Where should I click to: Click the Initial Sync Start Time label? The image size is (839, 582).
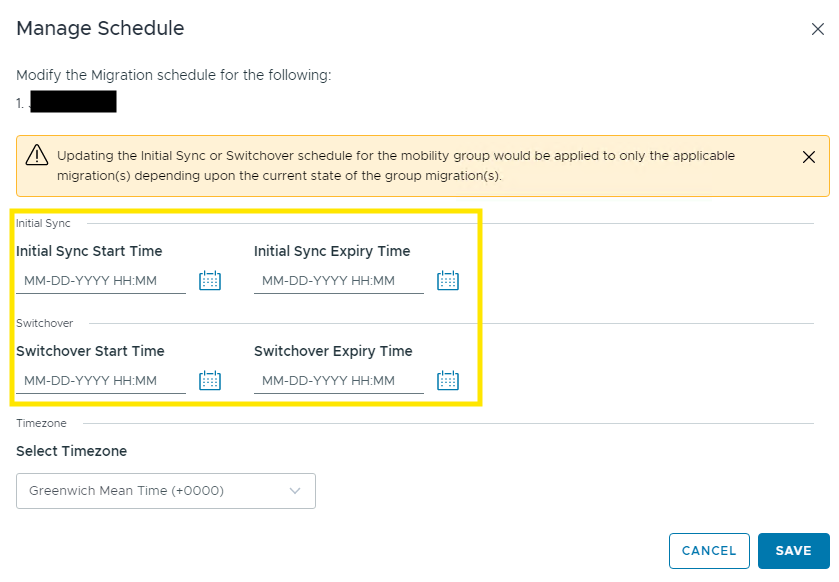(x=89, y=251)
